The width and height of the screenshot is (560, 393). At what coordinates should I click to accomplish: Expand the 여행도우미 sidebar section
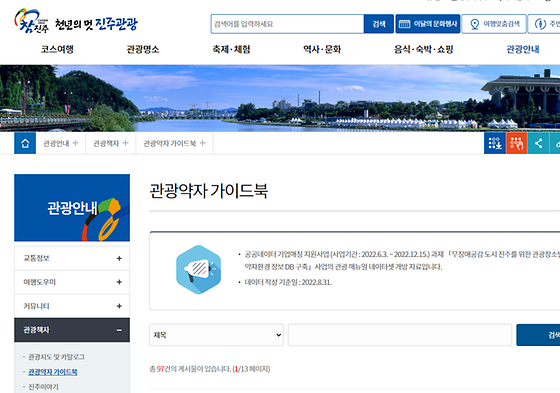72,282
